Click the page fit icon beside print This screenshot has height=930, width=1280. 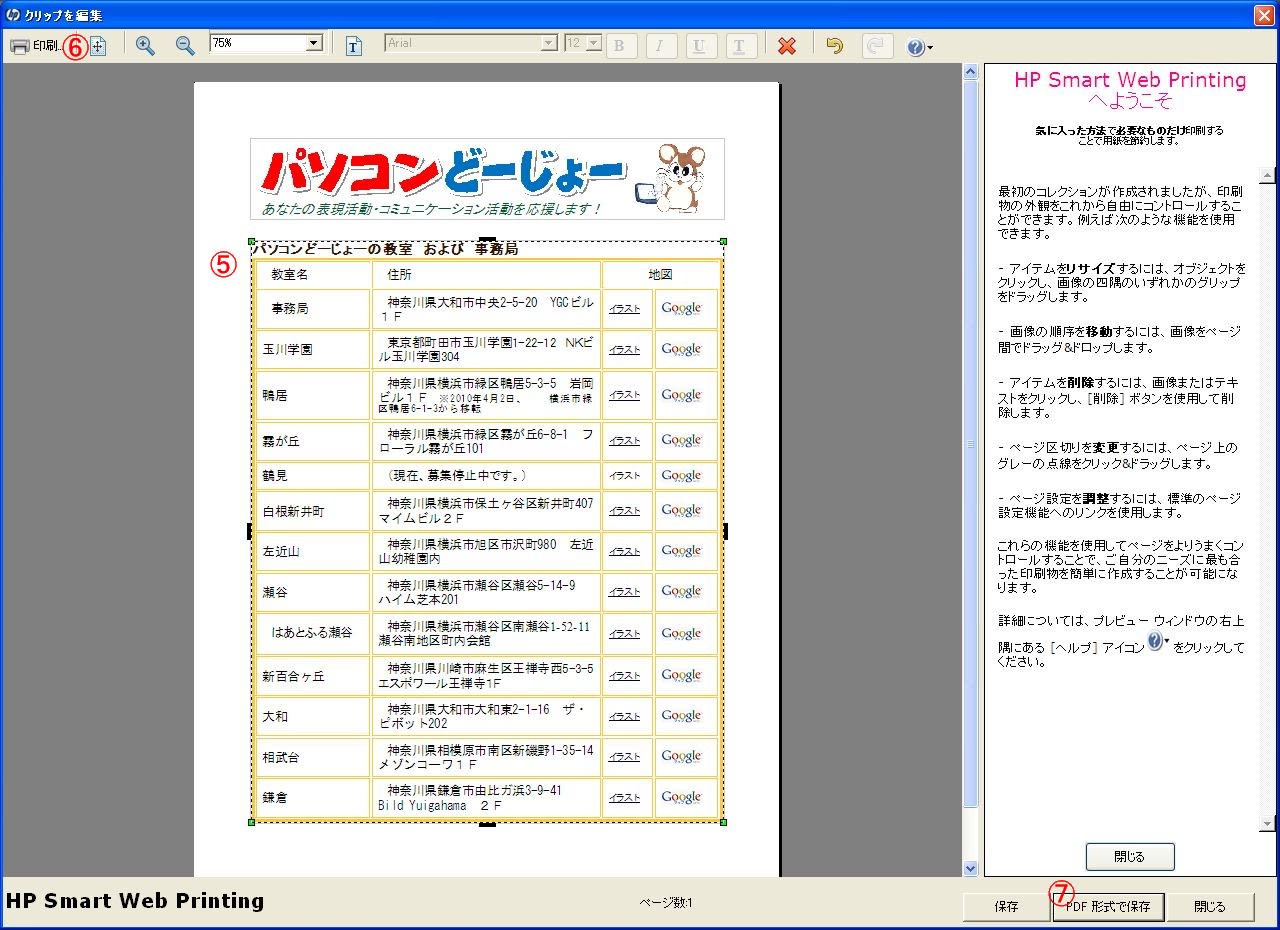click(x=98, y=46)
